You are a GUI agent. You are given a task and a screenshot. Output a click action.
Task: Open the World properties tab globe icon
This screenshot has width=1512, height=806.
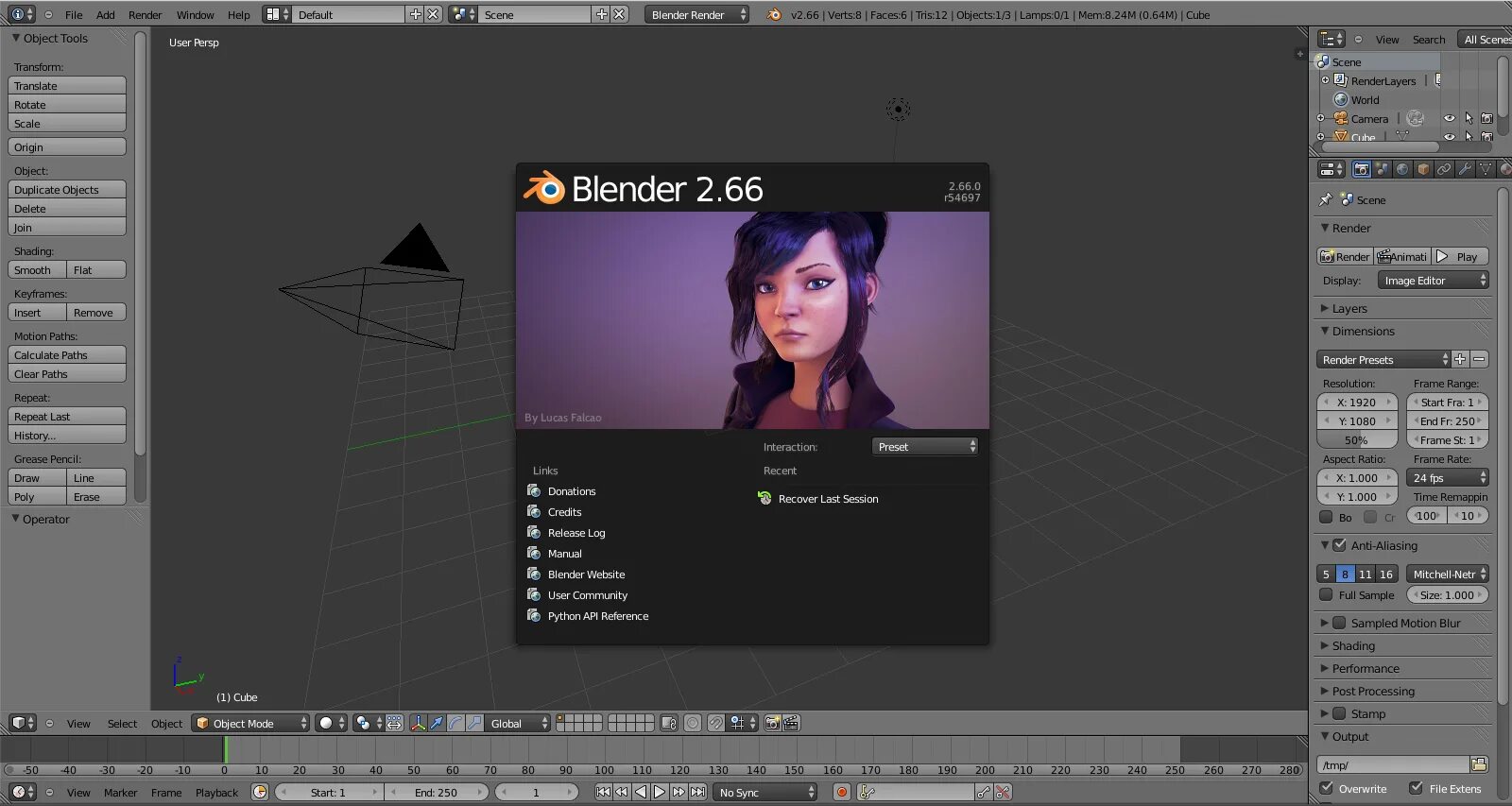click(1402, 169)
